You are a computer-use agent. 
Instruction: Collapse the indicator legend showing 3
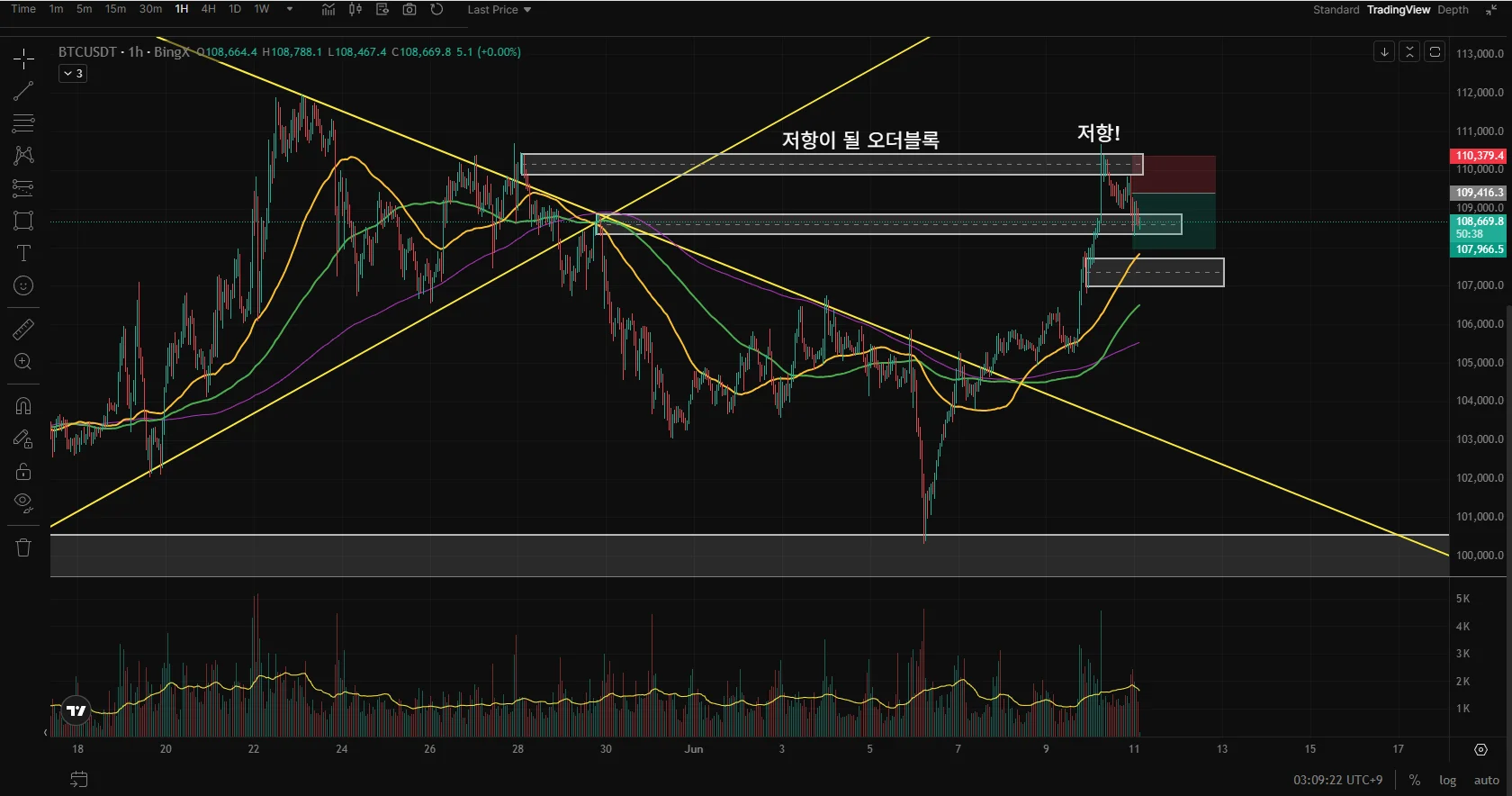73,74
